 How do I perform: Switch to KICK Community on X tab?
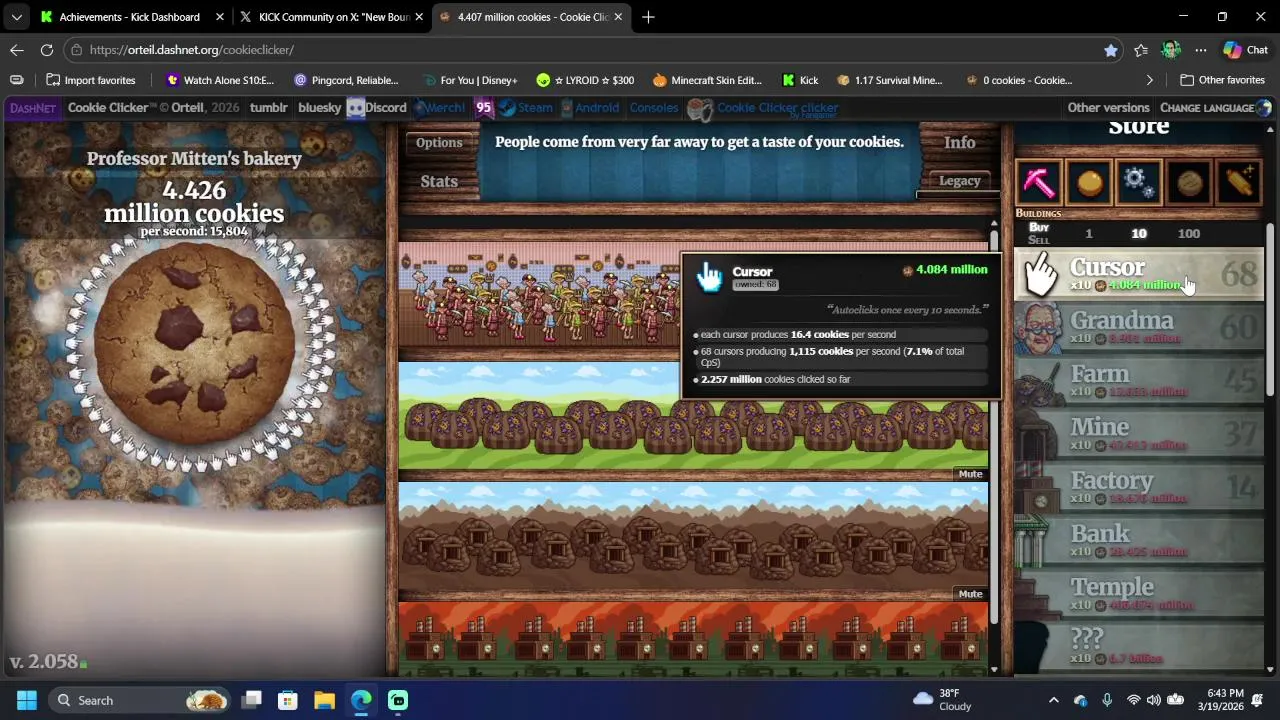(x=332, y=17)
